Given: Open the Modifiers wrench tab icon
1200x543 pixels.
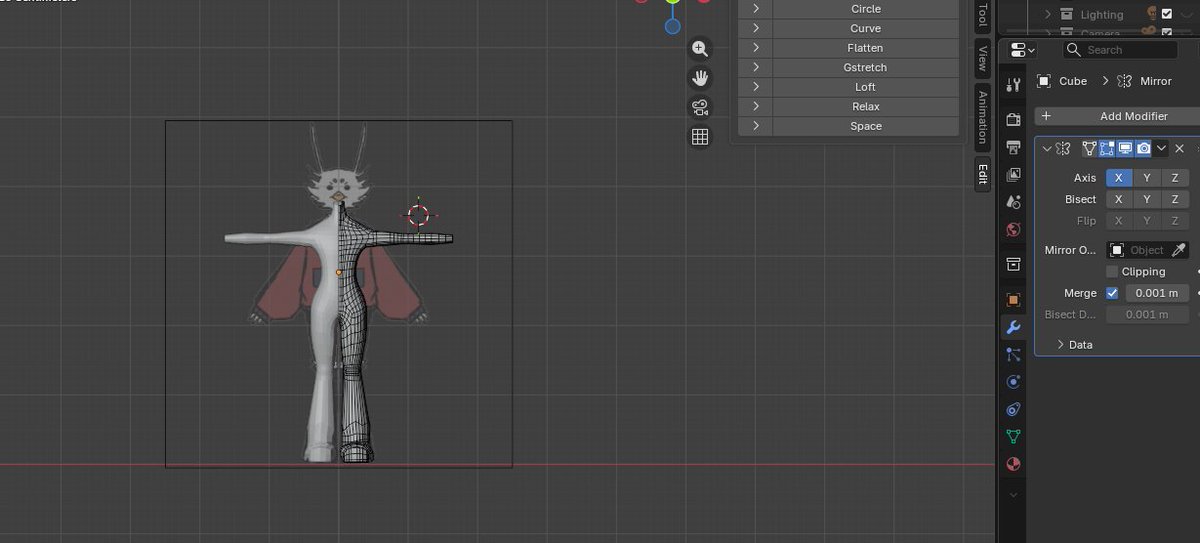Looking at the screenshot, I should click(x=1013, y=327).
